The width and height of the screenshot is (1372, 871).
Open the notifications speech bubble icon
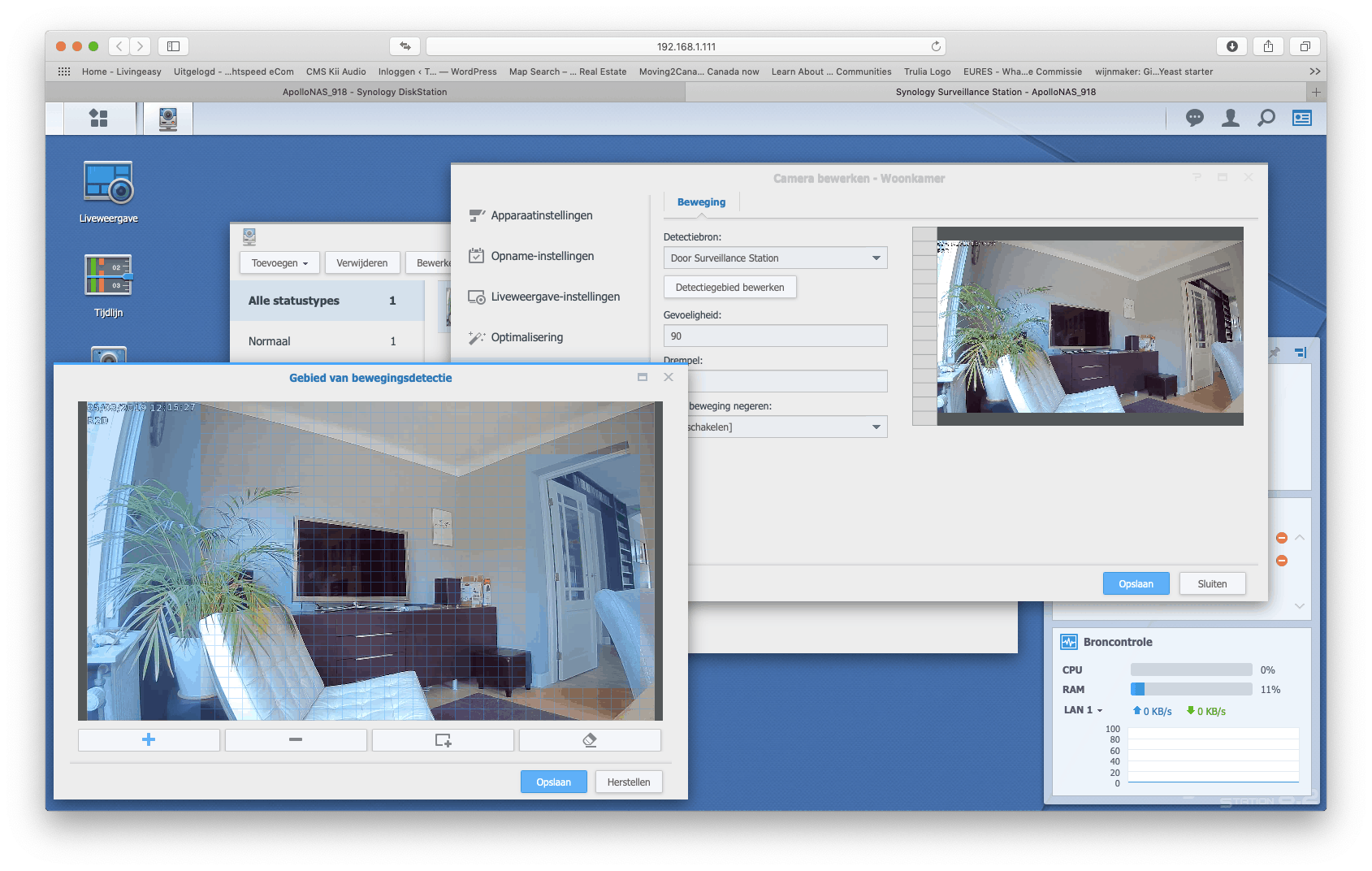click(1194, 119)
